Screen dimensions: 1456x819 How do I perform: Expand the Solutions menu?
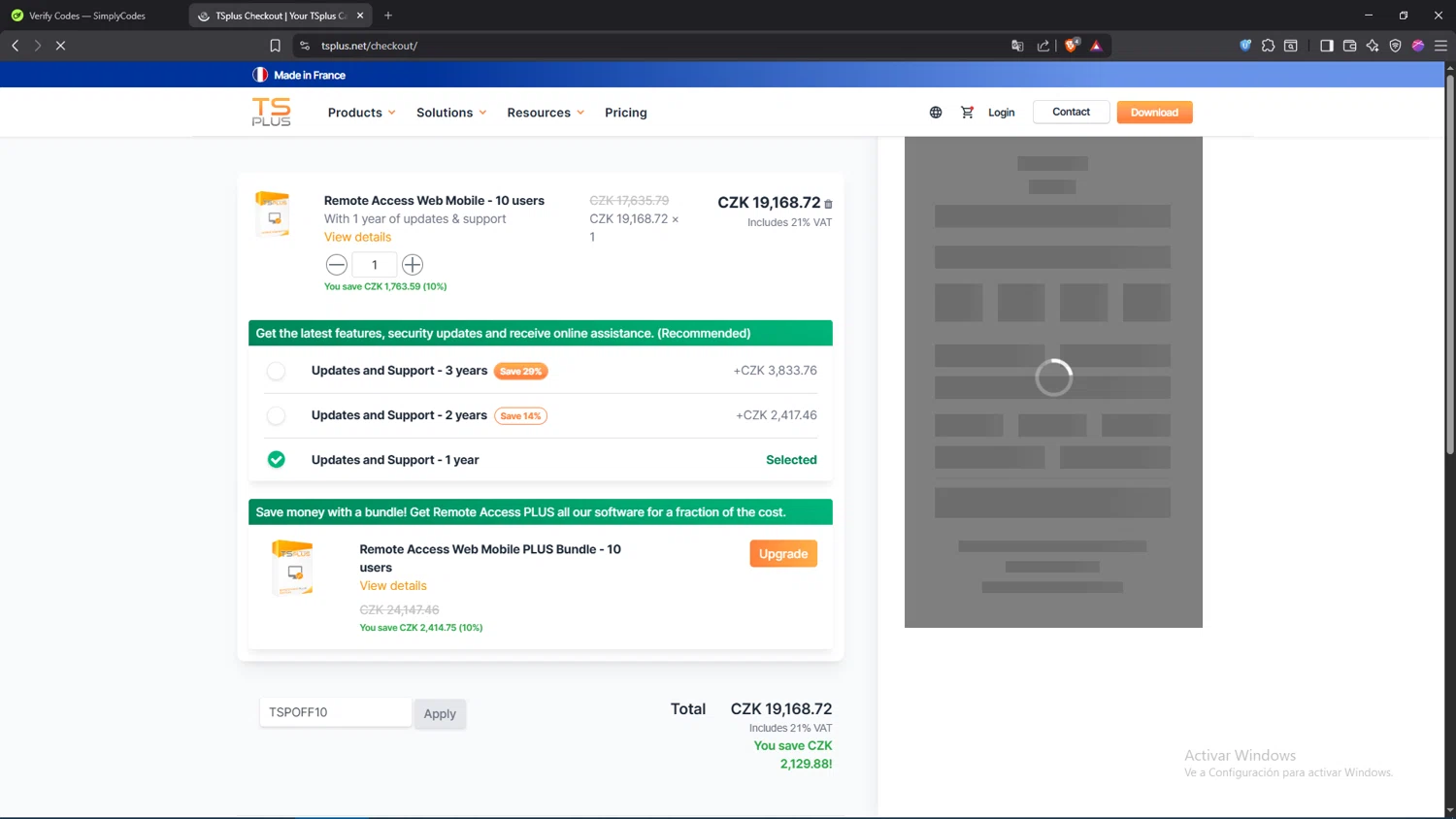tap(451, 113)
